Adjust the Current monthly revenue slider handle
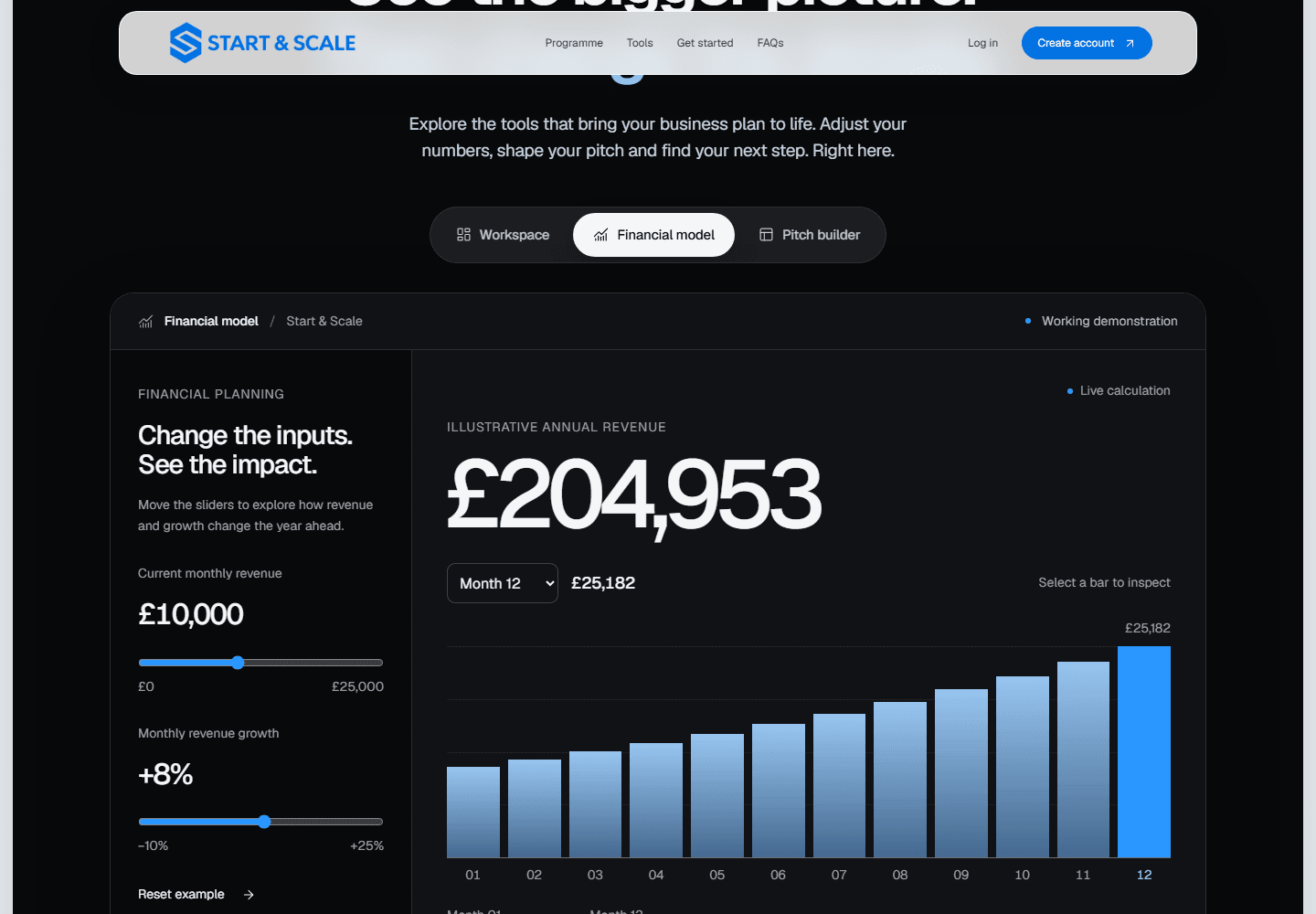The height and width of the screenshot is (914, 1316). pyautogui.click(x=238, y=663)
